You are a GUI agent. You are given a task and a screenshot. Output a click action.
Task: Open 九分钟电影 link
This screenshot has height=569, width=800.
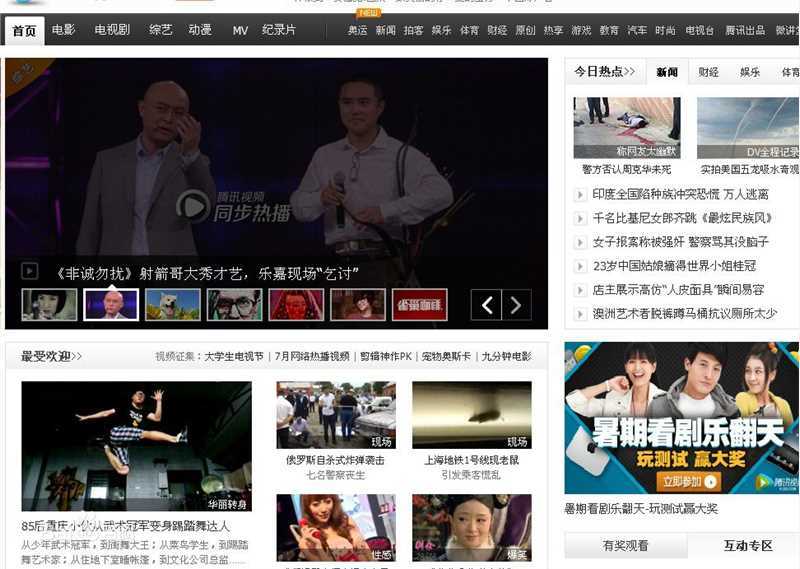tap(507, 356)
